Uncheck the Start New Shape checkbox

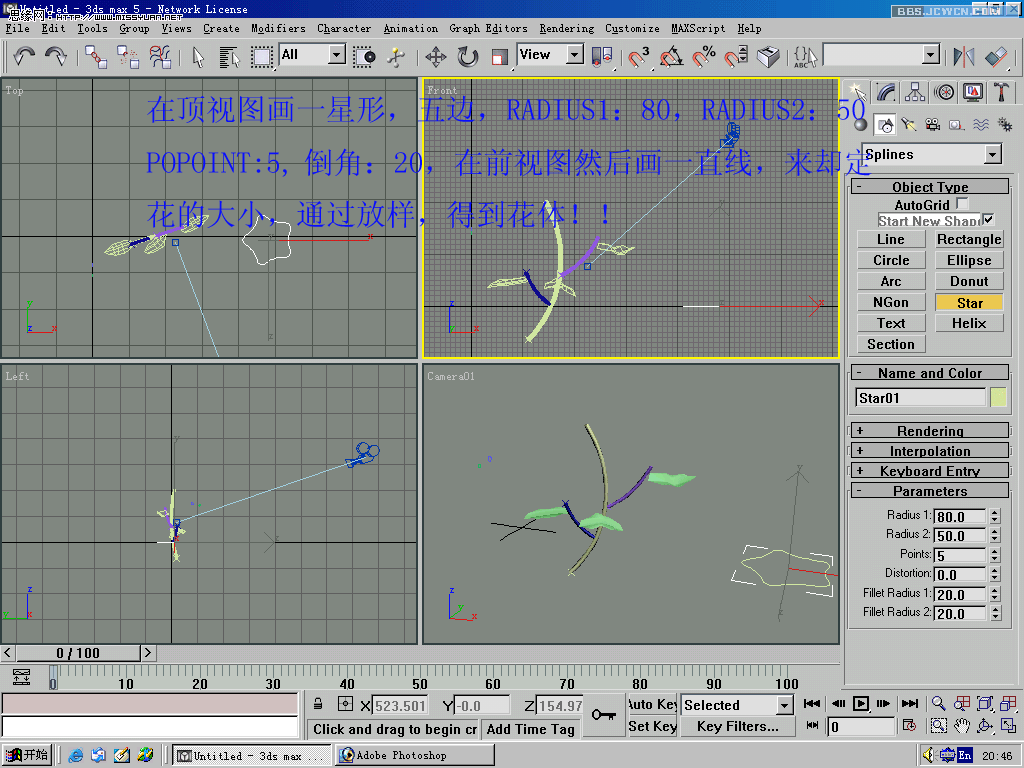point(989,219)
